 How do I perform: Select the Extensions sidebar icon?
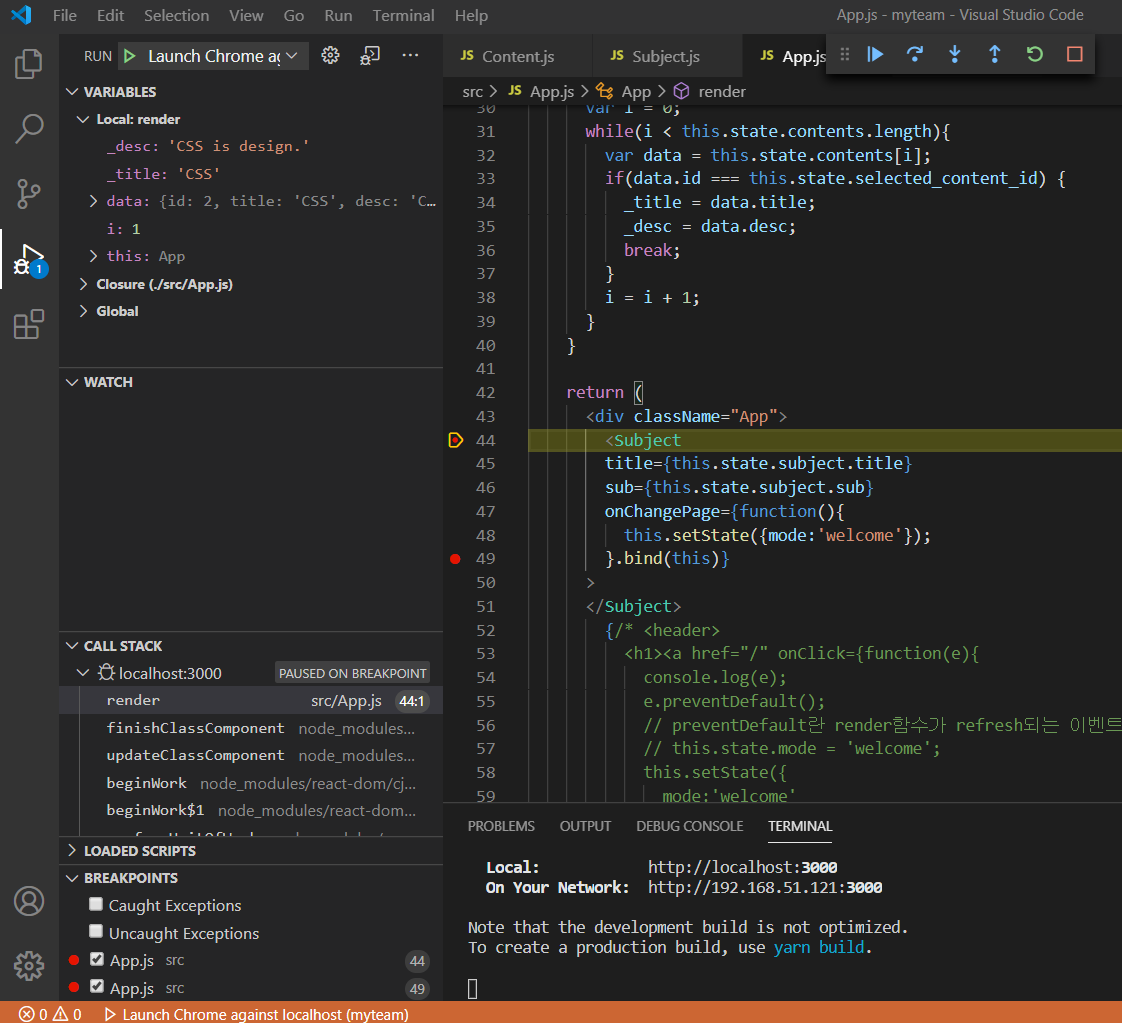(x=29, y=322)
